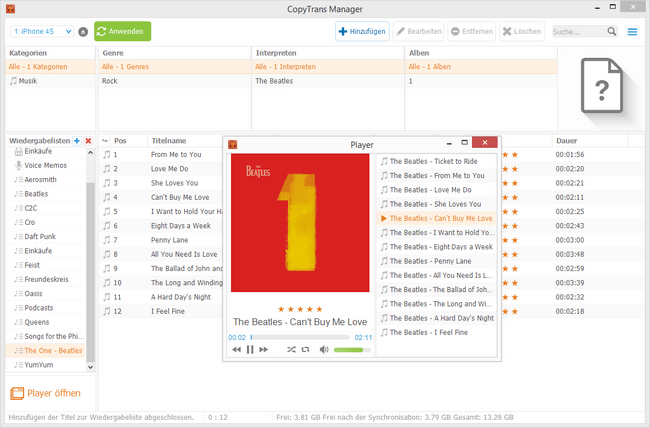Click the Hinzufügen button
This screenshot has width=650, height=428.
tap(362, 32)
